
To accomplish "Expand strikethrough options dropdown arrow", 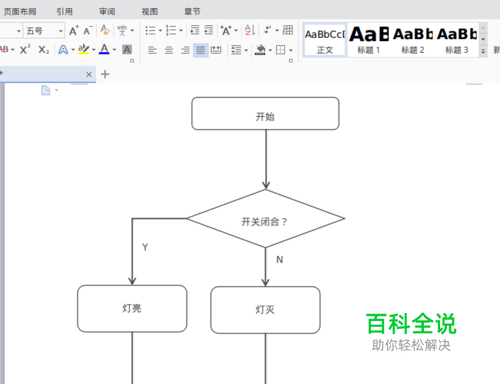I will point(13,50).
